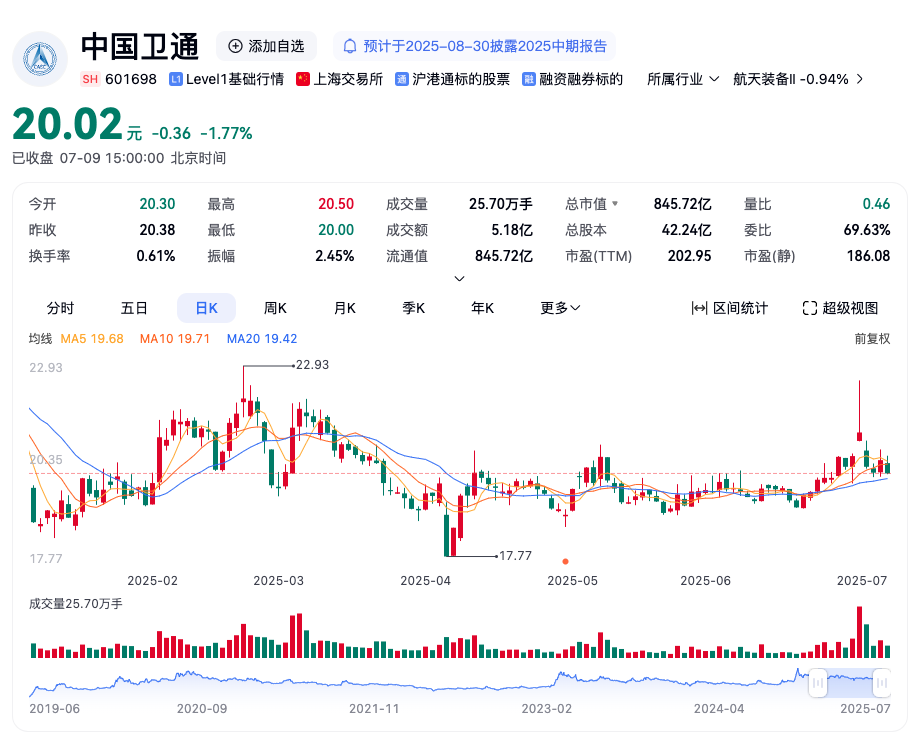Screen dimensions: 924x745
Task: Click the orange event dot below the chart
Action: [x=566, y=561]
